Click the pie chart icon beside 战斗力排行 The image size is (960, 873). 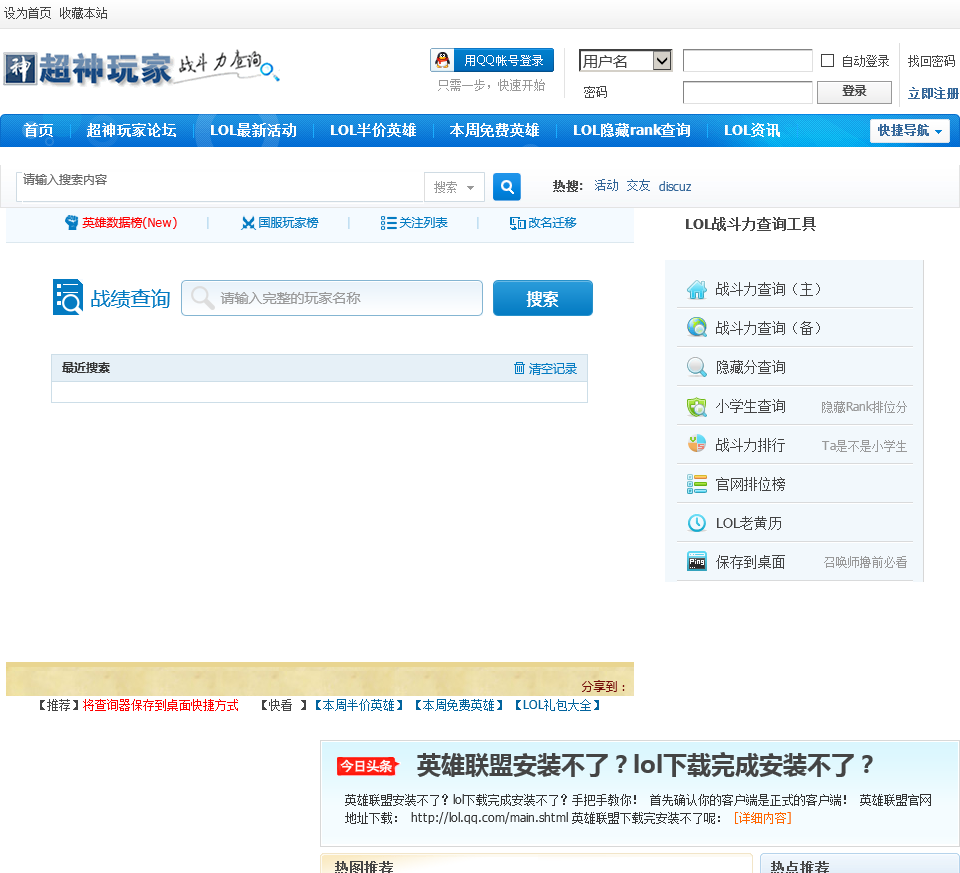[x=697, y=444]
